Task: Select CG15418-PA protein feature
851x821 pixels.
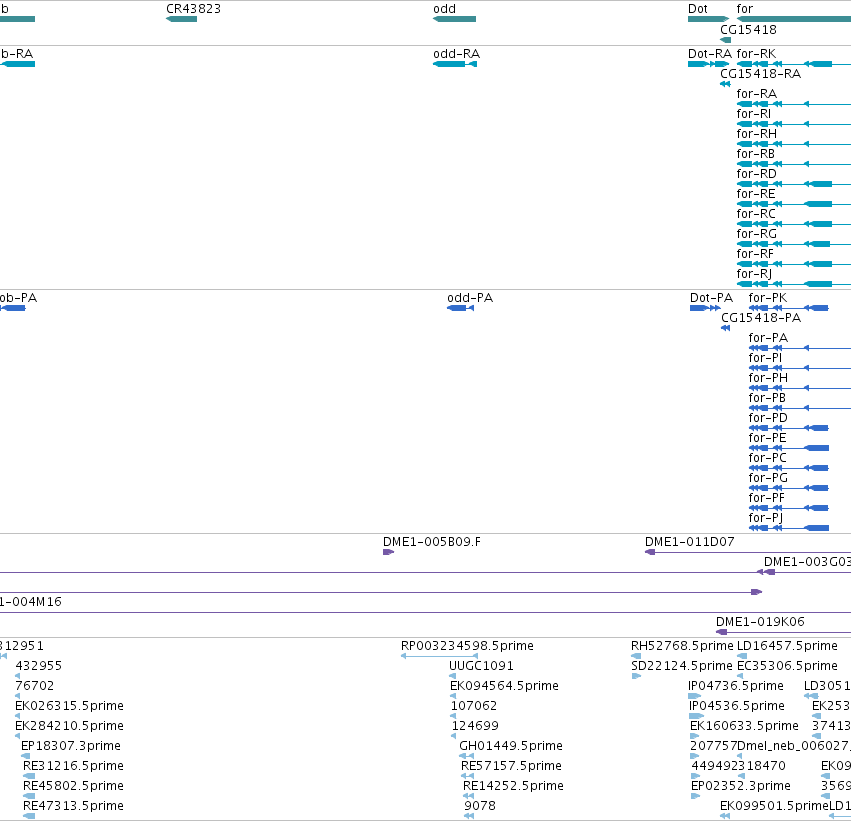Action: pos(726,328)
